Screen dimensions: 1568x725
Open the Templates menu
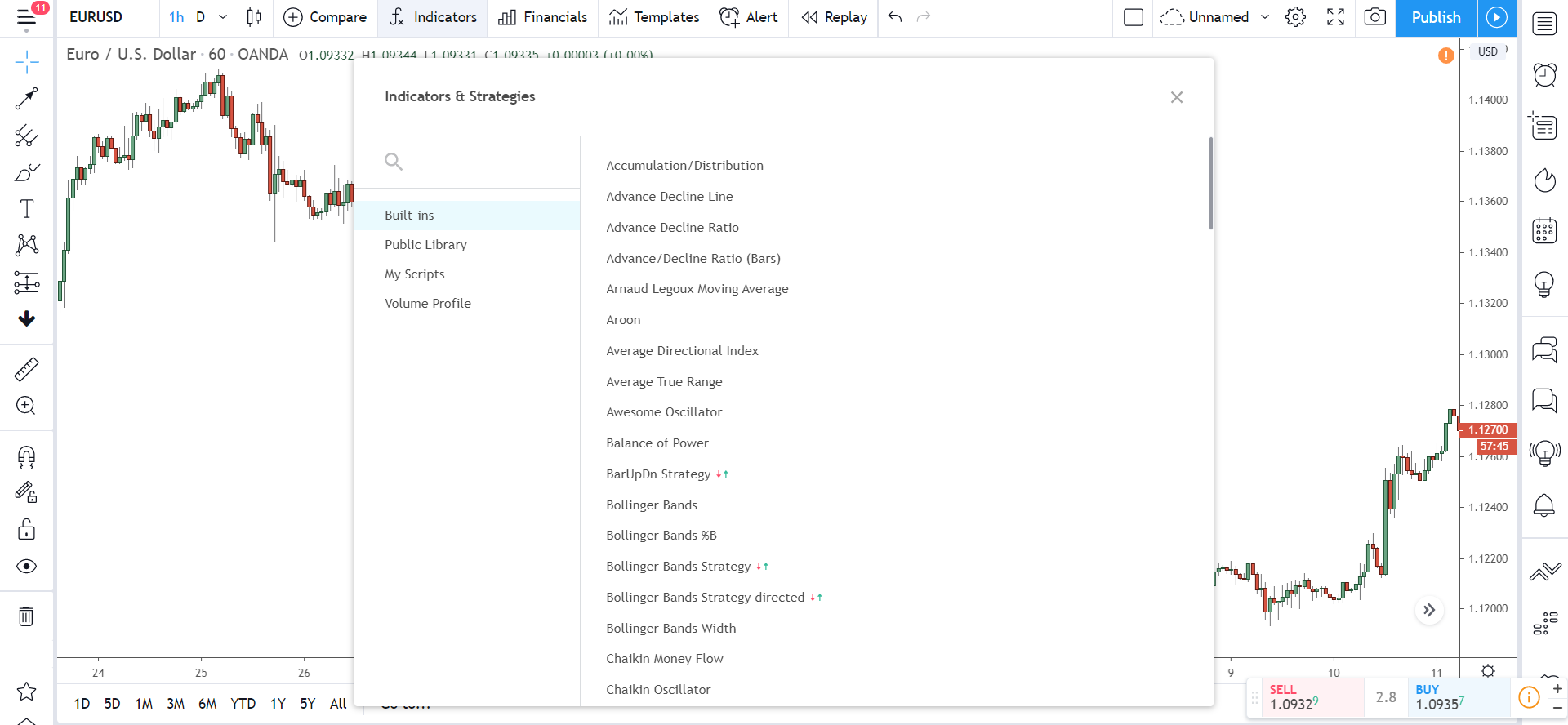click(x=654, y=17)
